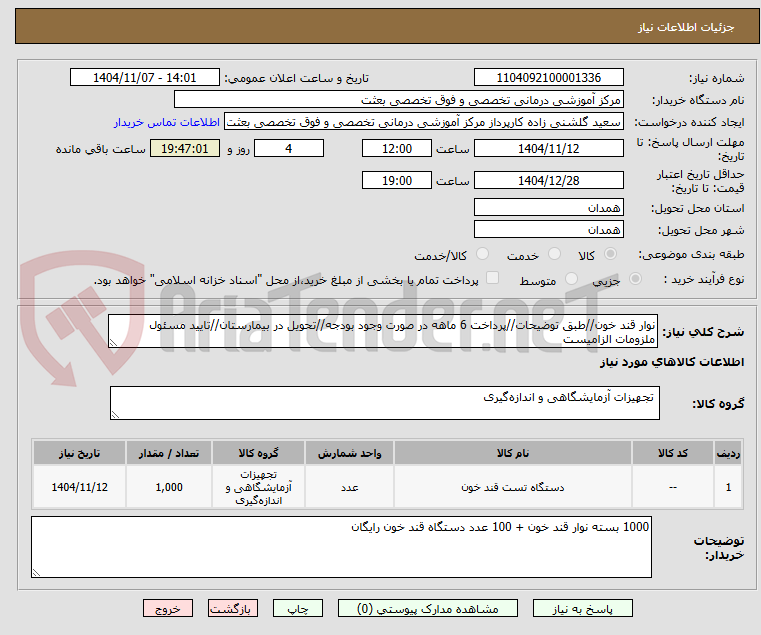Click the گروه کالا column header in table
This screenshot has width=761, height=635.
[x=258, y=453]
